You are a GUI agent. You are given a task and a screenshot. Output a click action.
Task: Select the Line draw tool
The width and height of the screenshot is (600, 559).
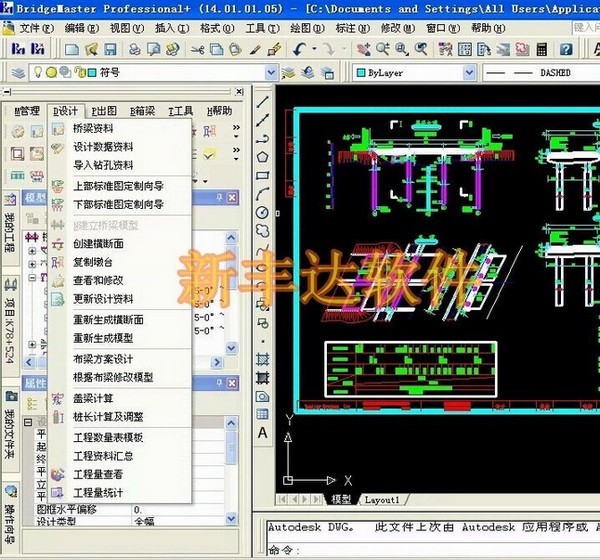(x=262, y=101)
